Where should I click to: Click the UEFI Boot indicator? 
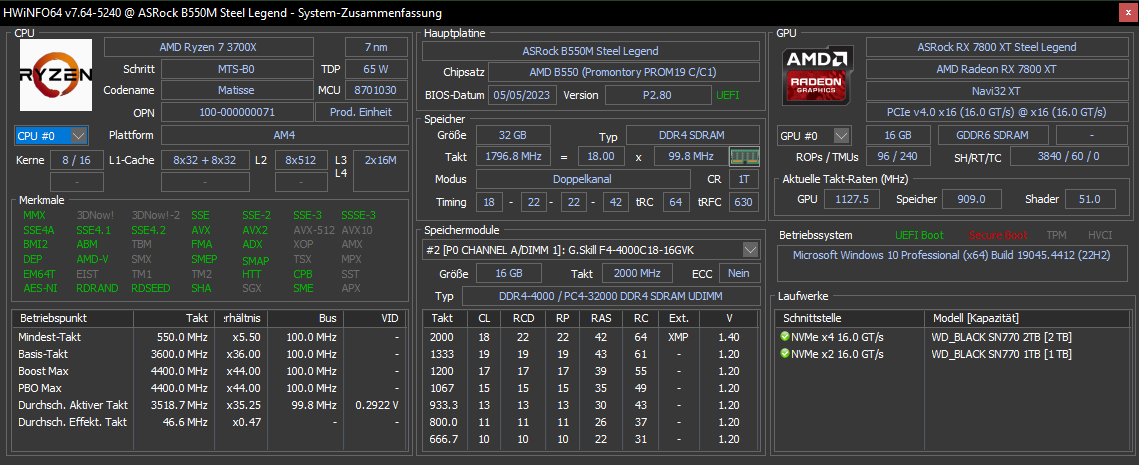pos(918,236)
